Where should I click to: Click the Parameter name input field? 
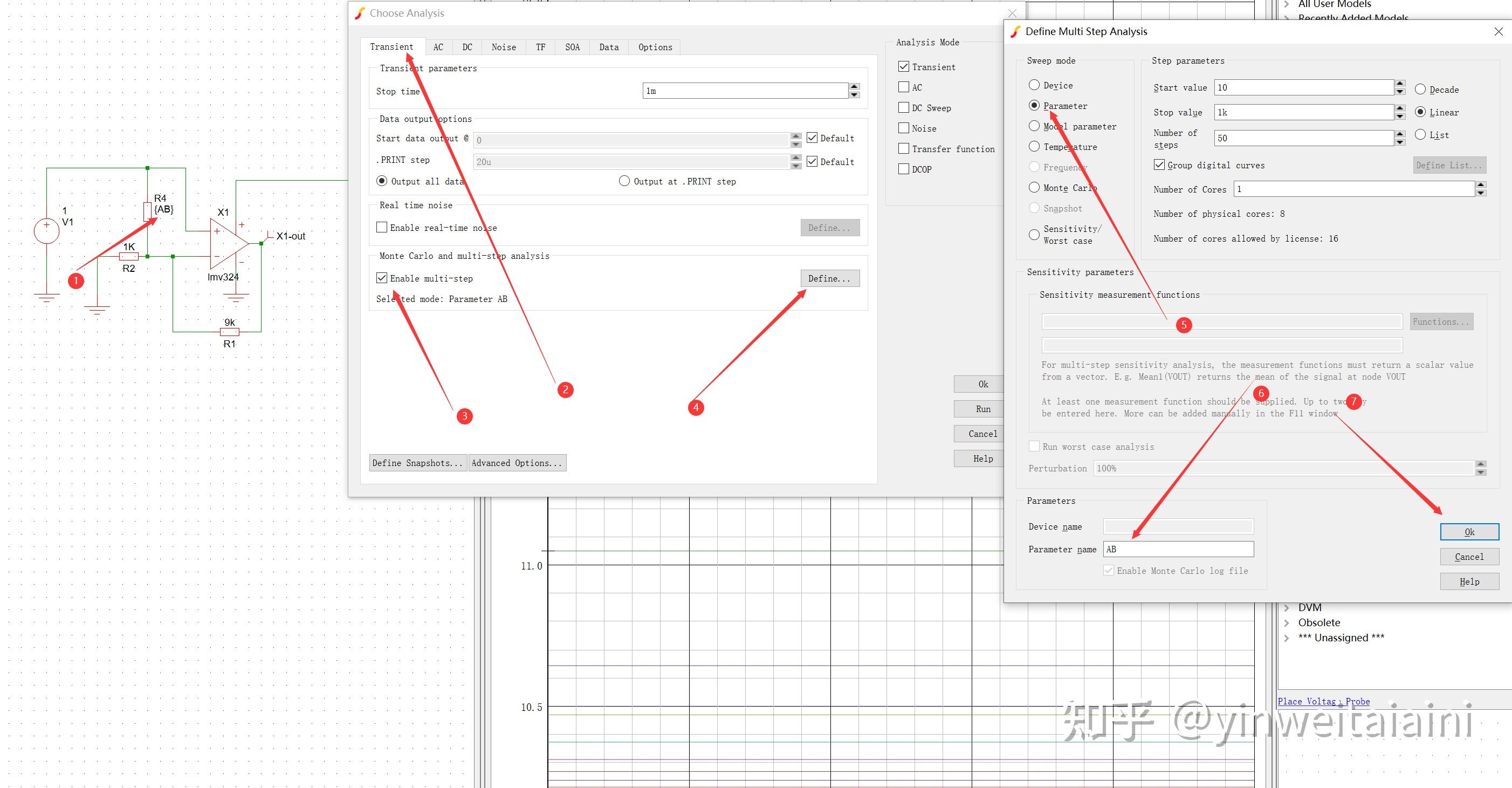[1178, 549]
